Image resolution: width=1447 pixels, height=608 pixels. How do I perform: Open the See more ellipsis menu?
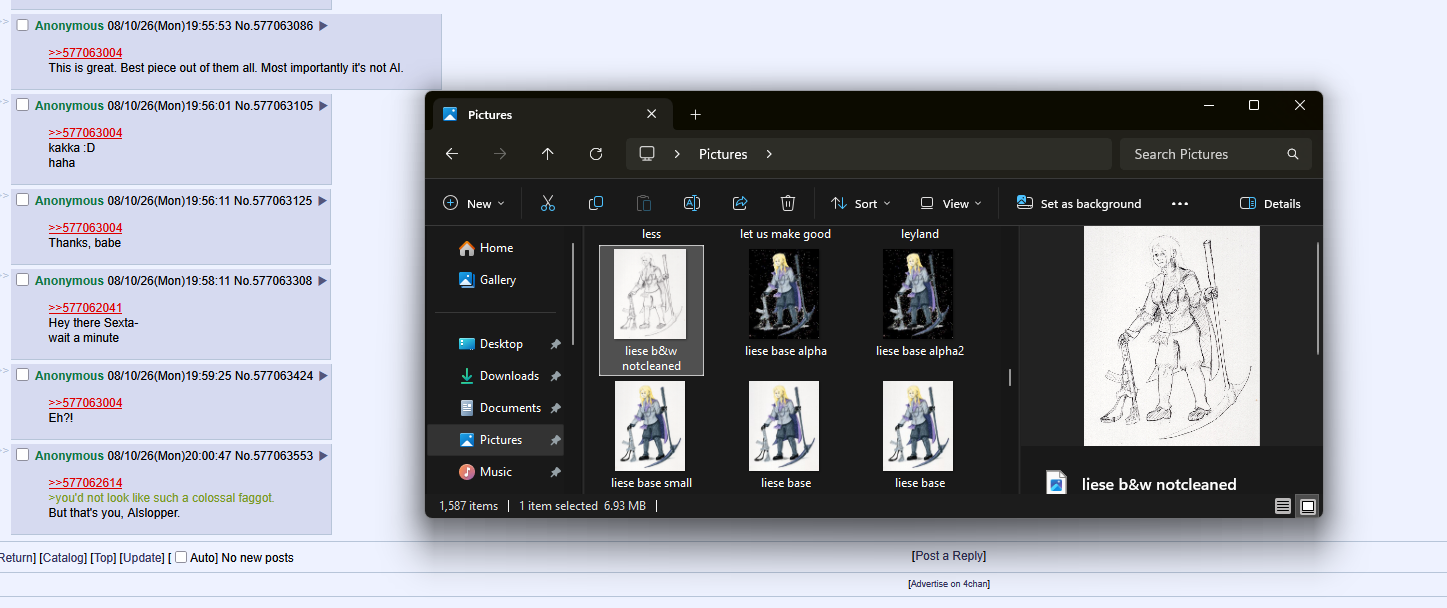coord(1180,203)
